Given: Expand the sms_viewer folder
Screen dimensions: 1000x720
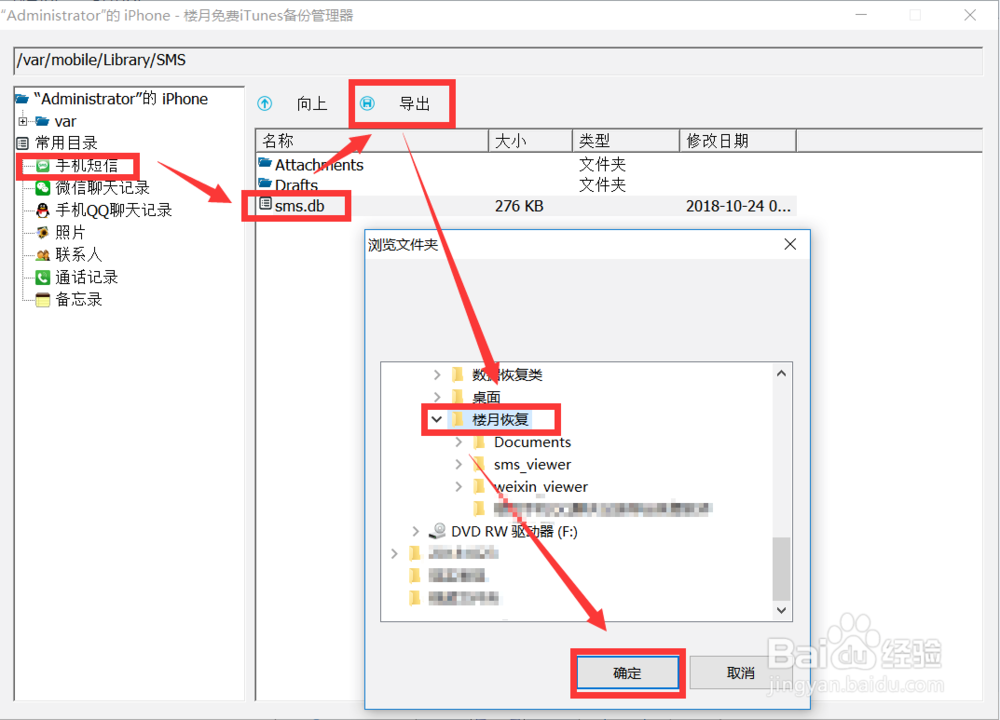Looking at the screenshot, I should [x=458, y=464].
